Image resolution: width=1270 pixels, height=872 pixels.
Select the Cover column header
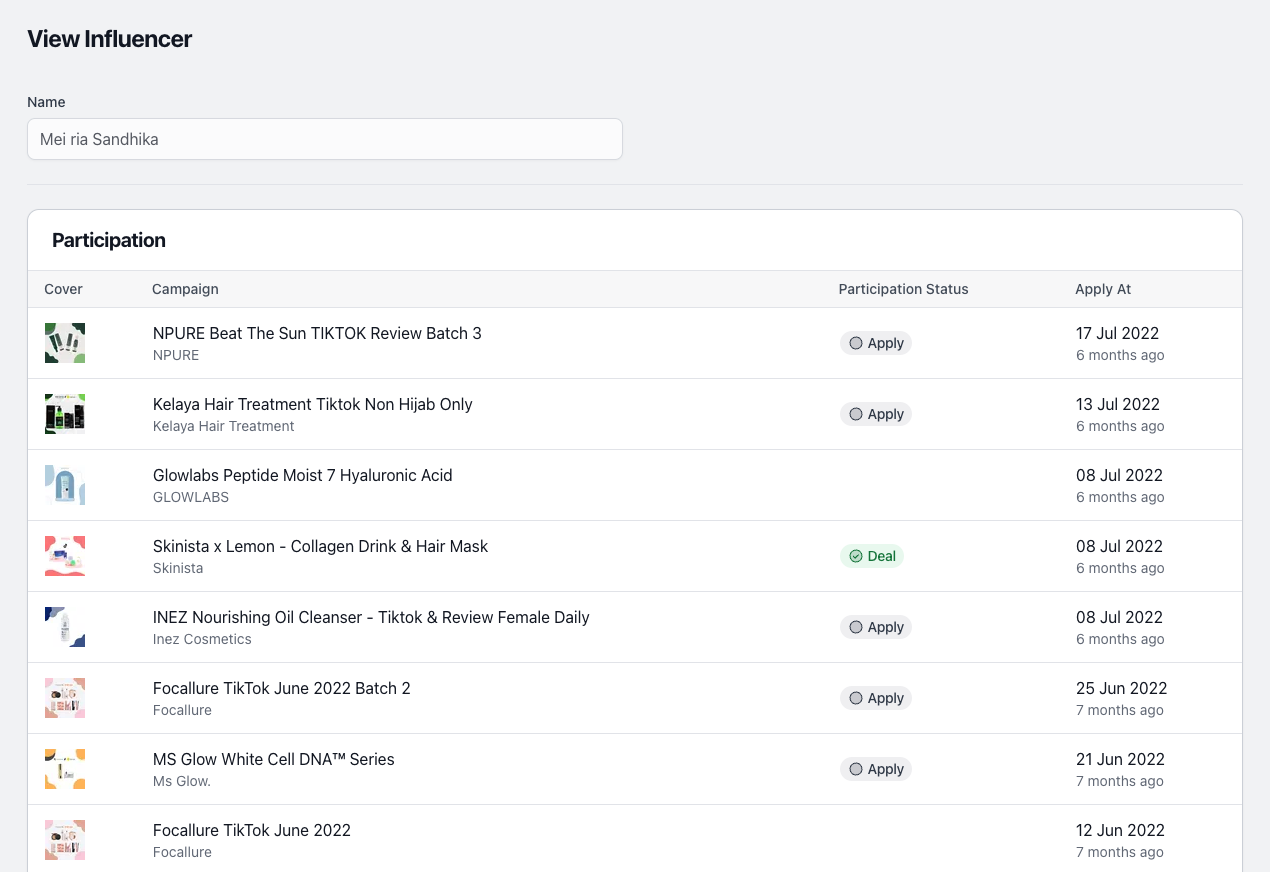(x=63, y=289)
